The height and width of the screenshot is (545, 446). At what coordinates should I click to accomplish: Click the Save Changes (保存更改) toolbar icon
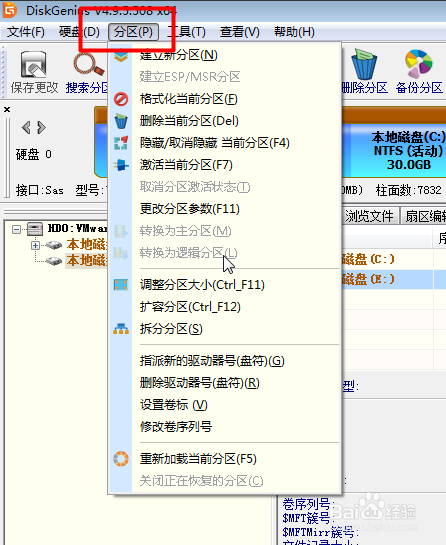tap(34, 65)
